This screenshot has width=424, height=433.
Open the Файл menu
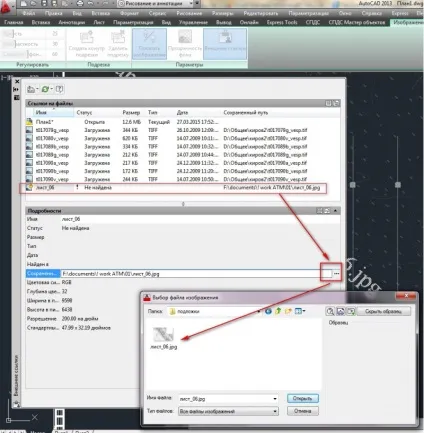click(x=29, y=13)
